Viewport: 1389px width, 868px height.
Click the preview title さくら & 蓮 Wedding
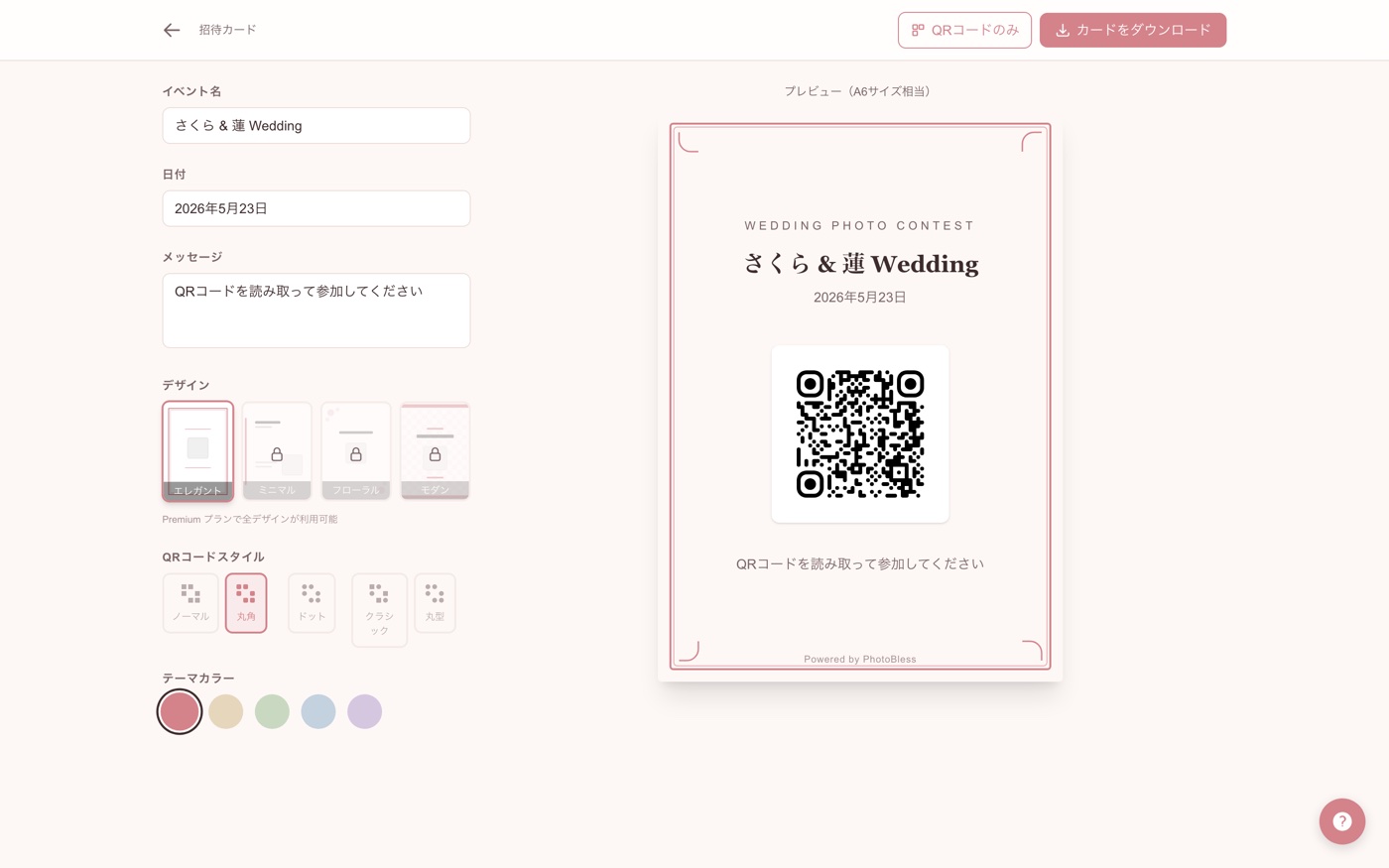[x=860, y=263]
